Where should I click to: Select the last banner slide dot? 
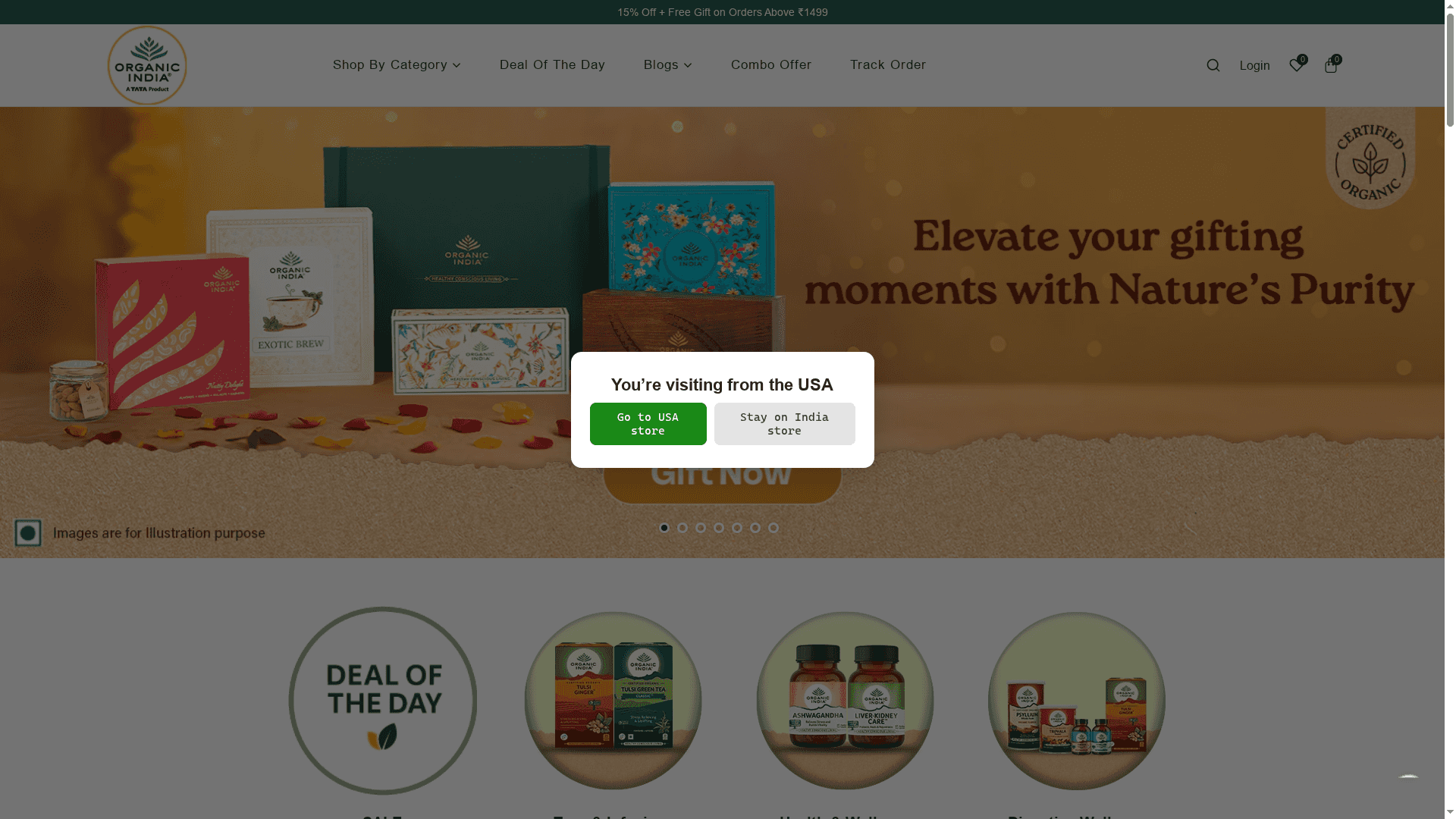coord(773,528)
